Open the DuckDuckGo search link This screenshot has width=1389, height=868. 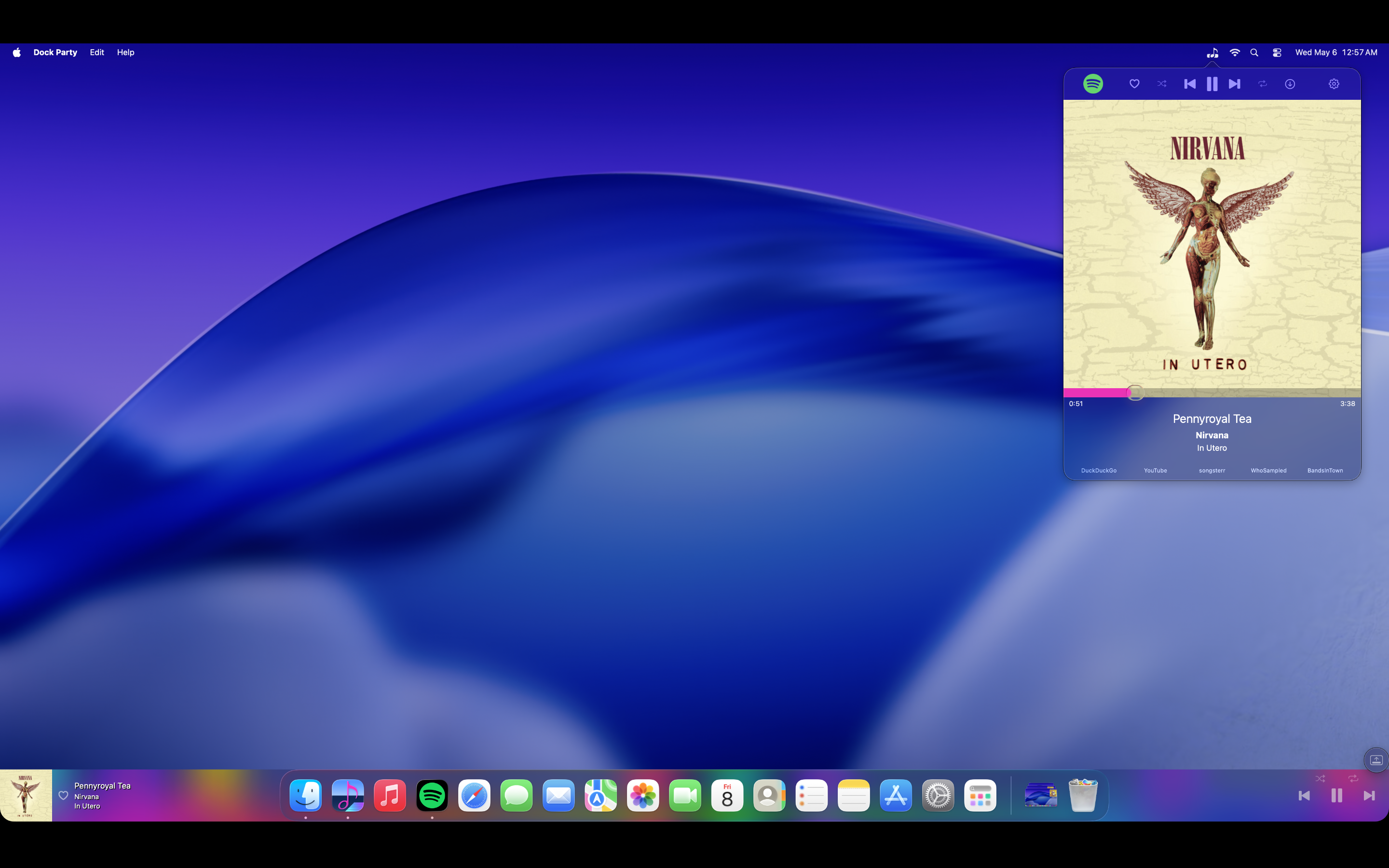pyautogui.click(x=1099, y=471)
